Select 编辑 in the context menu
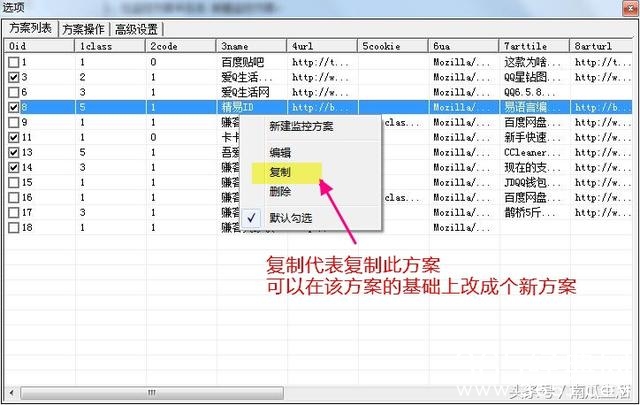Screen dimensions: 640x405 [x=281, y=152]
